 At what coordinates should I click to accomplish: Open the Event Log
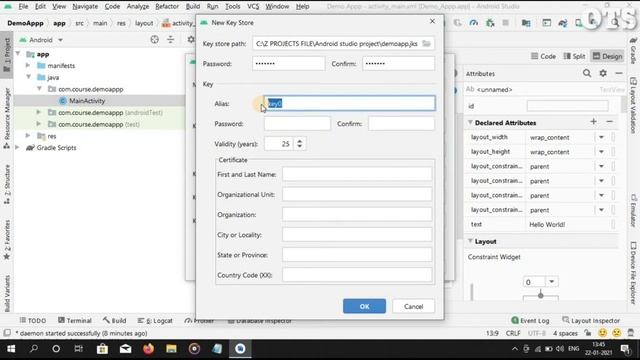530,321
